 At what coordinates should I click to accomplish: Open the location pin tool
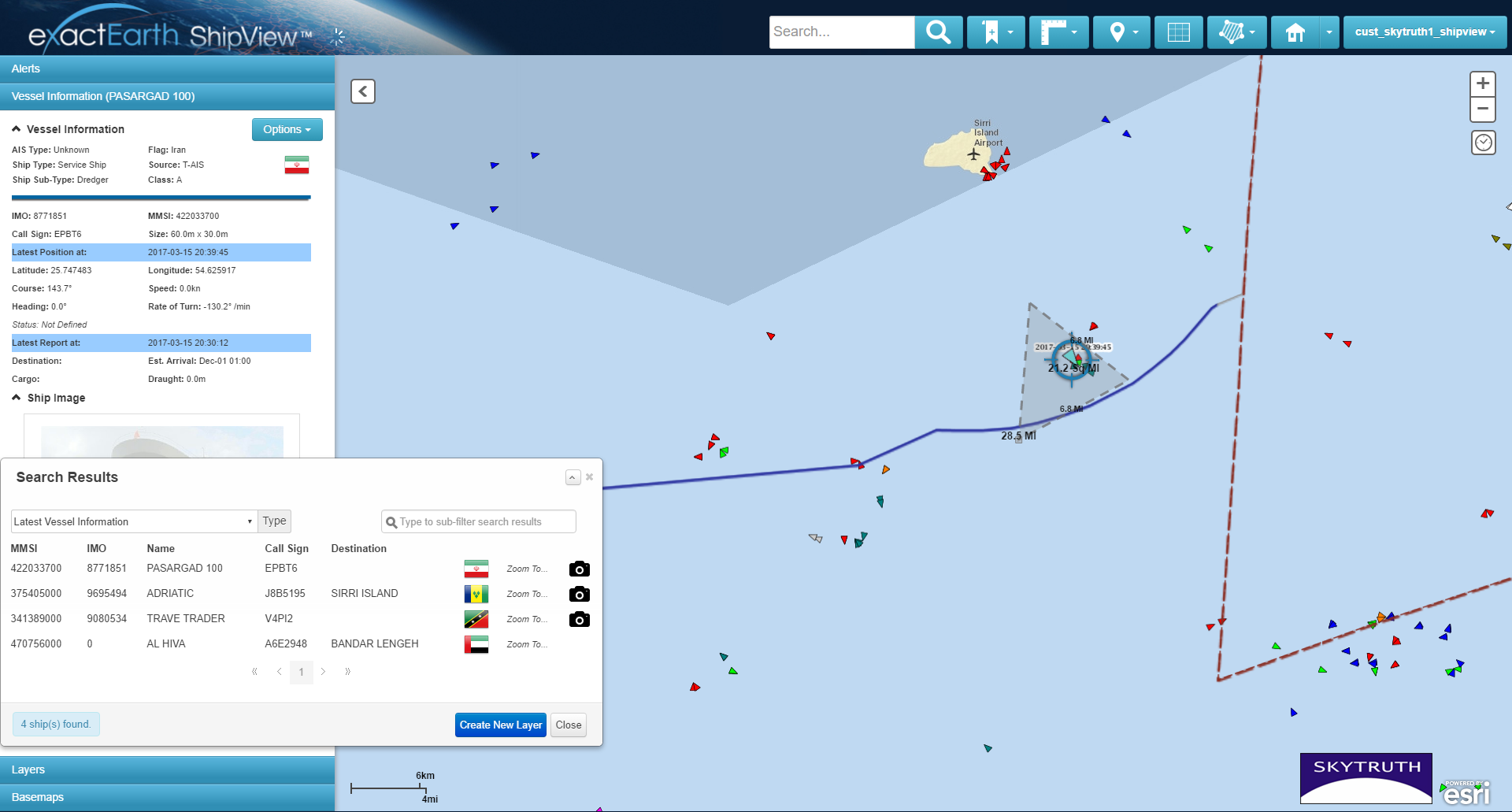point(1121,32)
